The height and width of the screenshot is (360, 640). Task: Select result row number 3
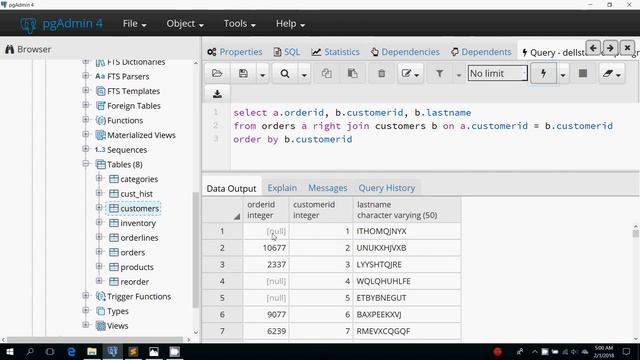click(222, 265)
